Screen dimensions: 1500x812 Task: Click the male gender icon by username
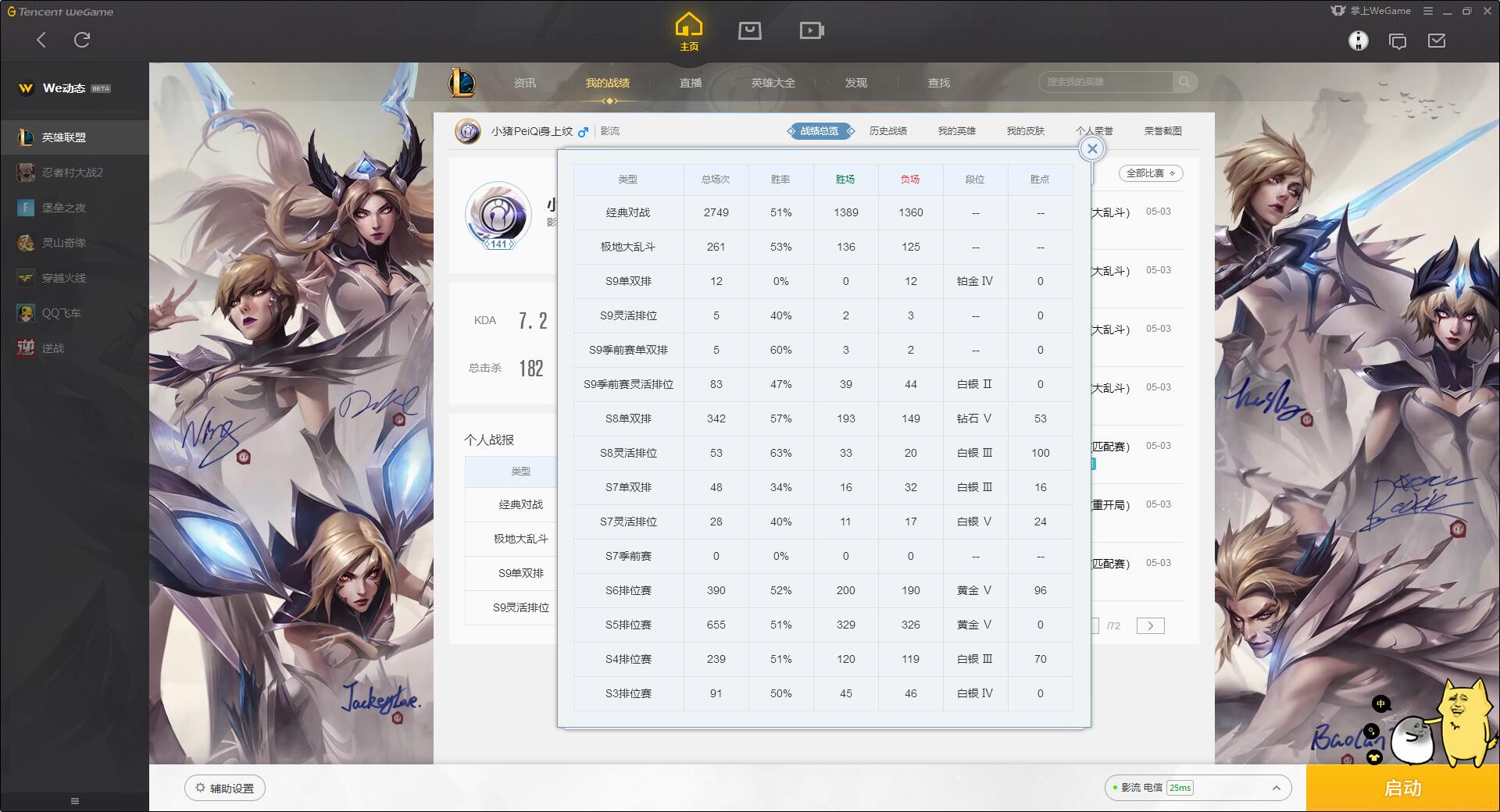[583, 132]
